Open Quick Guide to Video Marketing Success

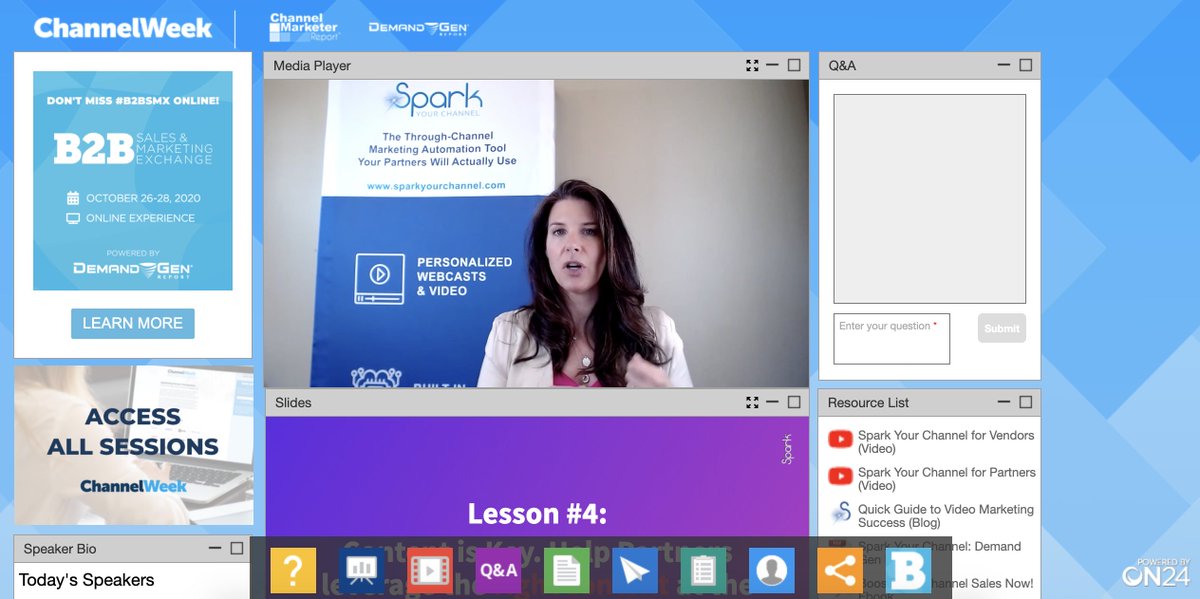click(946, 516)
